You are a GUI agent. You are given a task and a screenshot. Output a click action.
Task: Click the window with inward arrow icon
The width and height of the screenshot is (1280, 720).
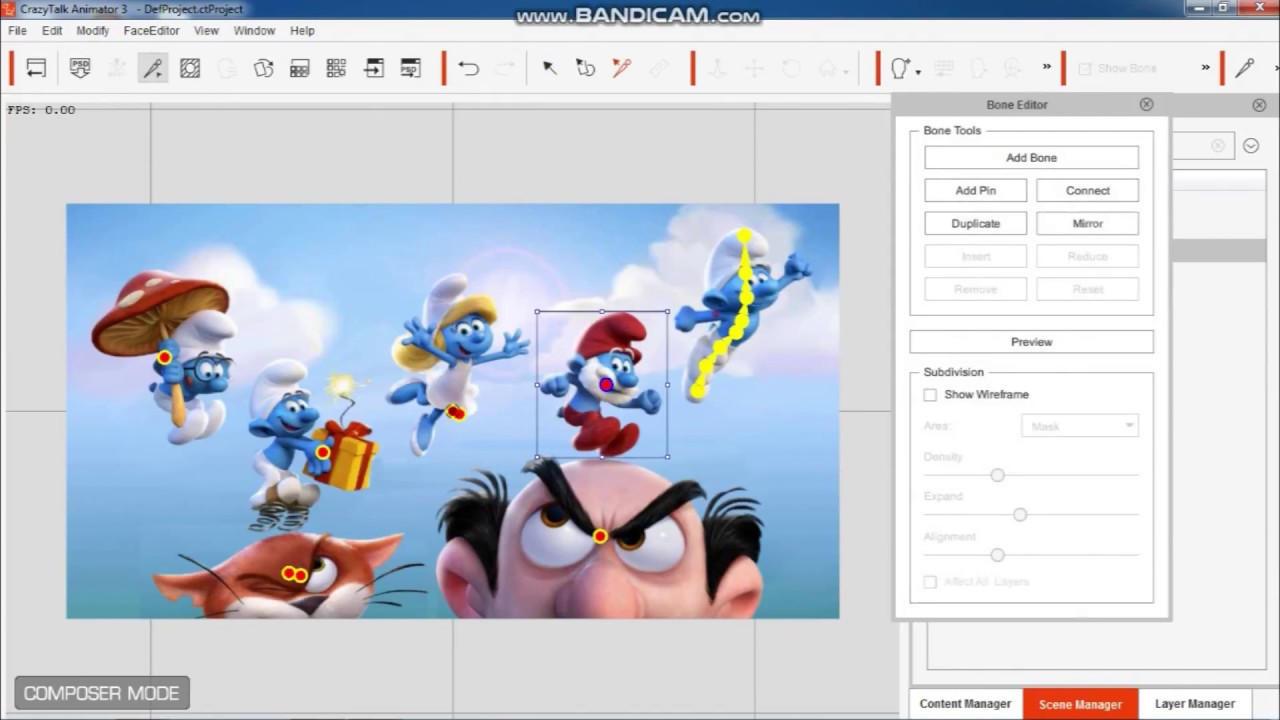pos(373,68)
